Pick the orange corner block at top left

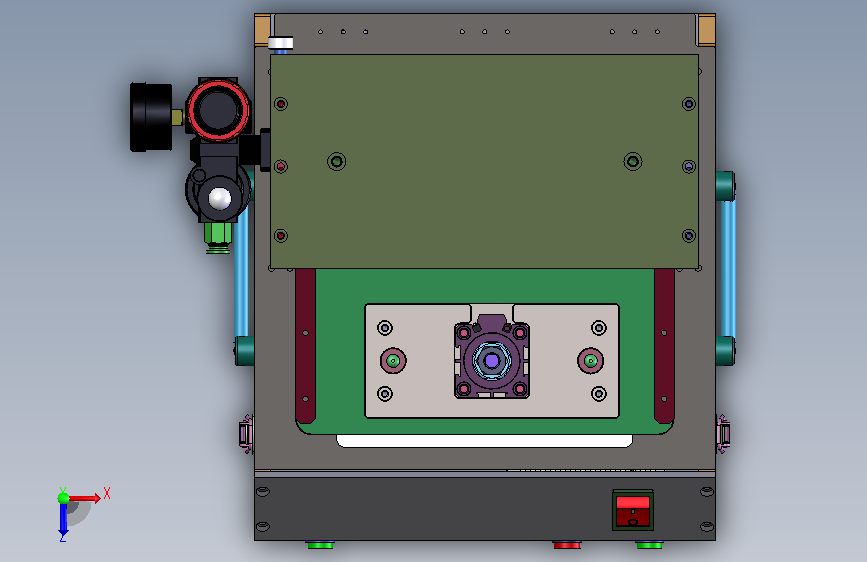point(262,30)
